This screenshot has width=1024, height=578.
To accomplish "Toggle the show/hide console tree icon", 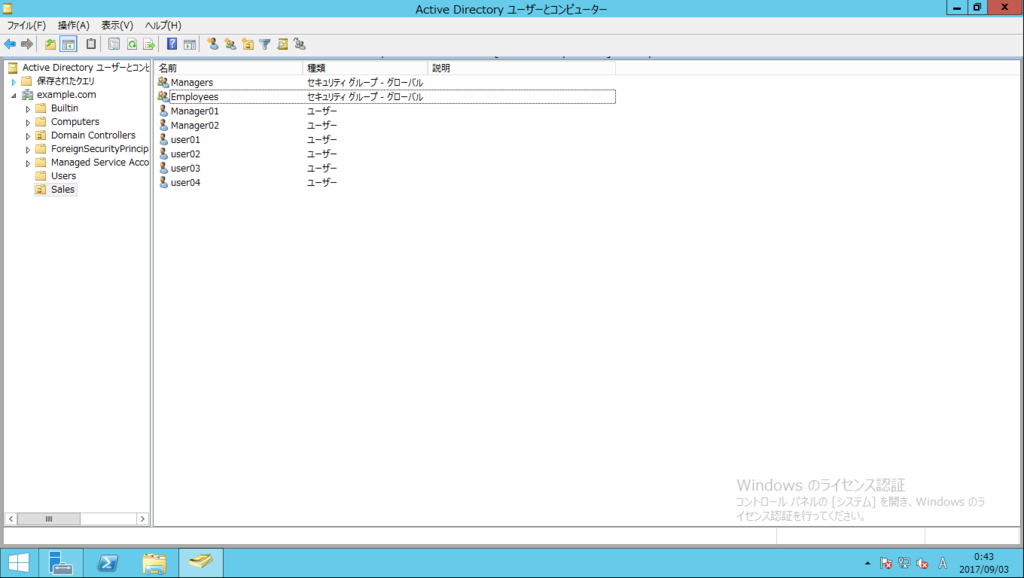I will pyautogui.click(x=68, y=44).
